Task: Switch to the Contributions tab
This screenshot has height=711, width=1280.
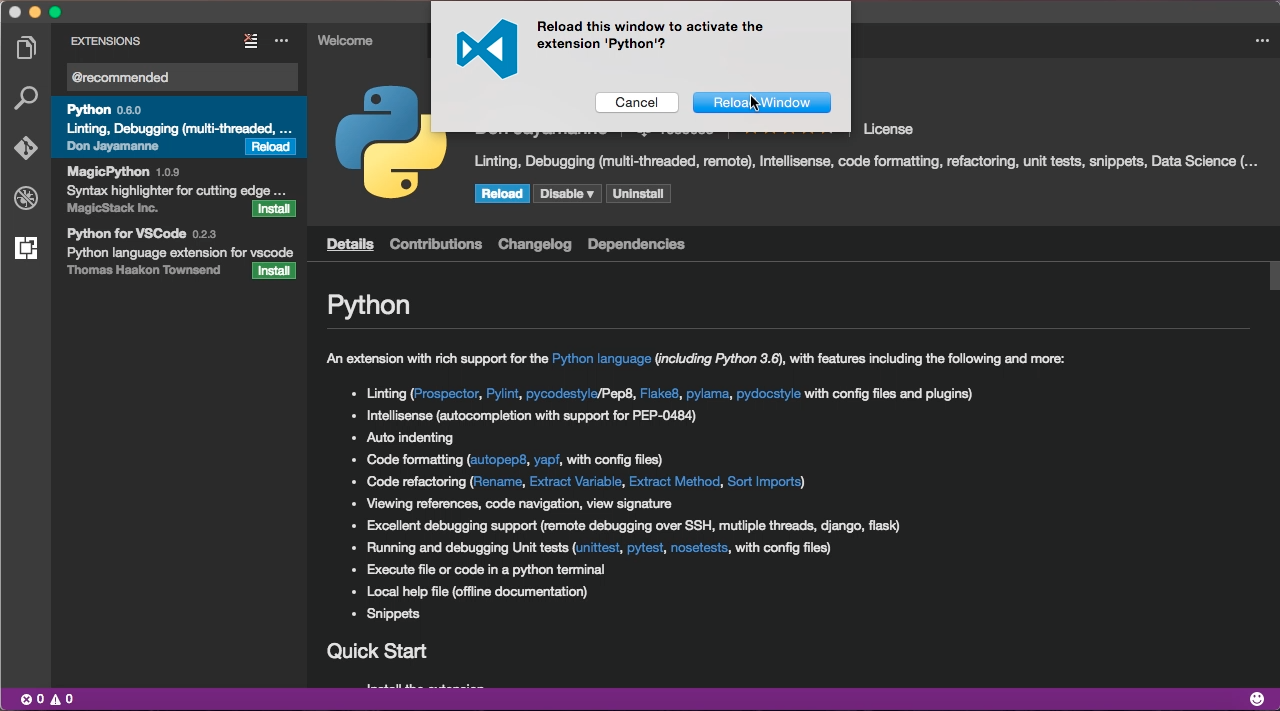Action: [x=436, y=244]
